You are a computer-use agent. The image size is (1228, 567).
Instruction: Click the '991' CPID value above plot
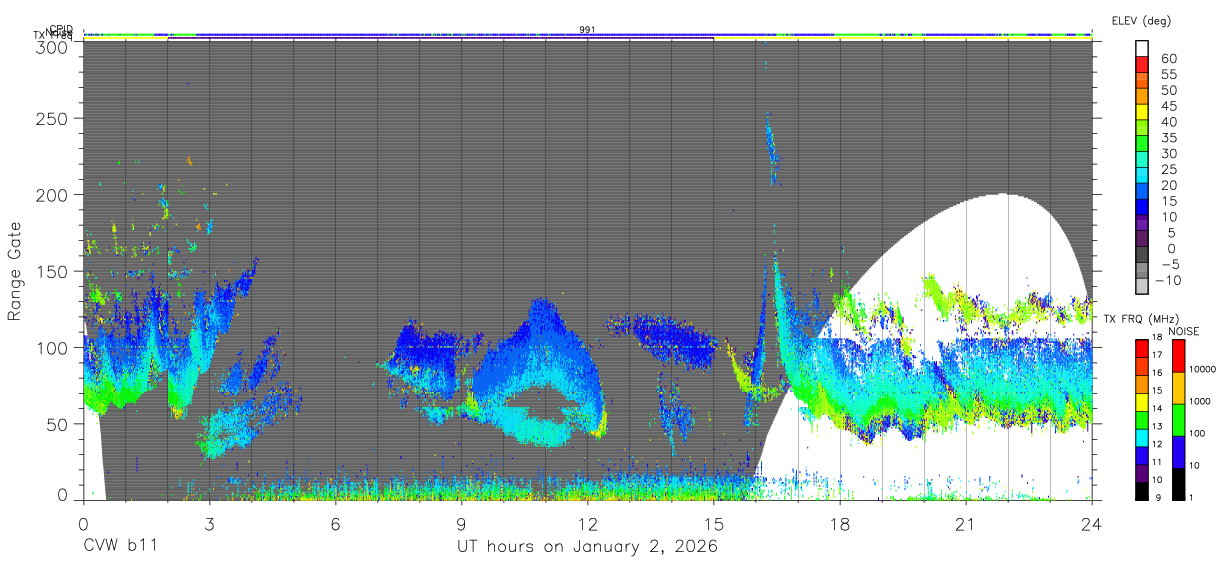coord(587,30)
